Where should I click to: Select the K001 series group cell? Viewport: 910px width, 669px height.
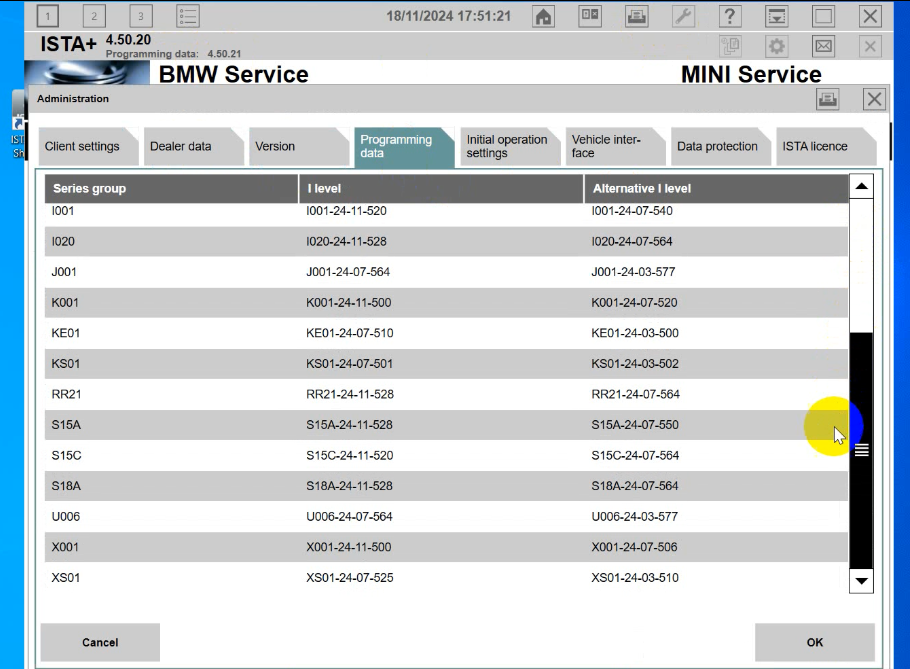[65, 303]
